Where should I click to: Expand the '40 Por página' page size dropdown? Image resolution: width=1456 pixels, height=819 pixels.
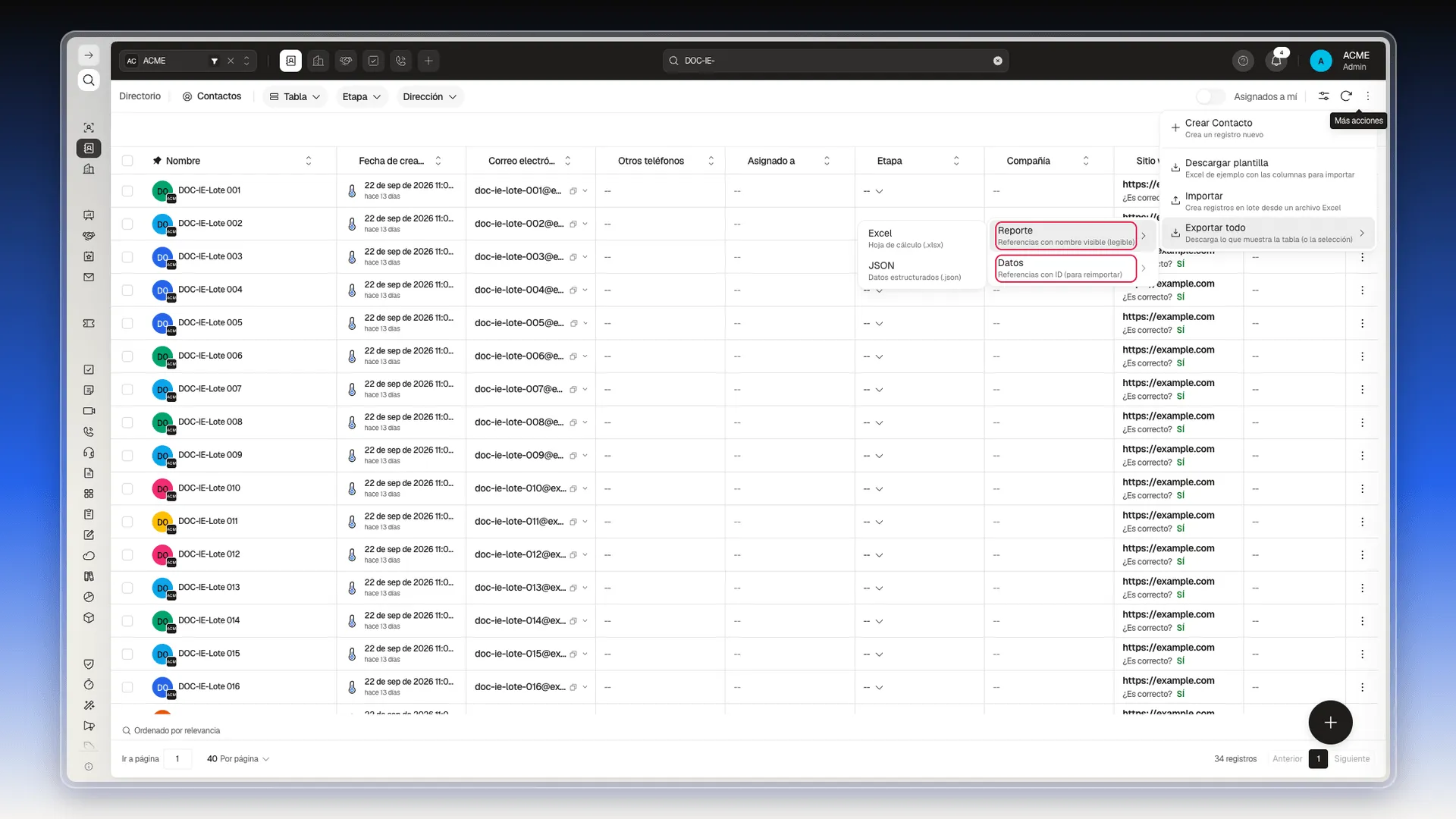click(238, 759)
